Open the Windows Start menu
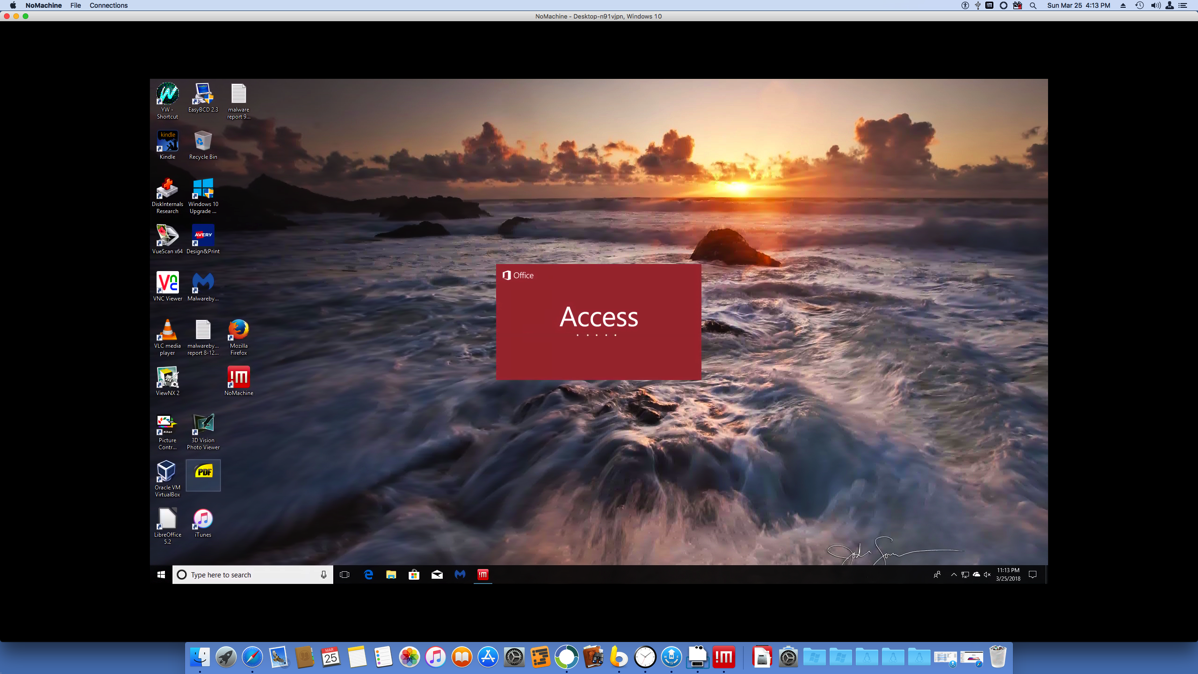1198x674 pixels. coord(161,575)
